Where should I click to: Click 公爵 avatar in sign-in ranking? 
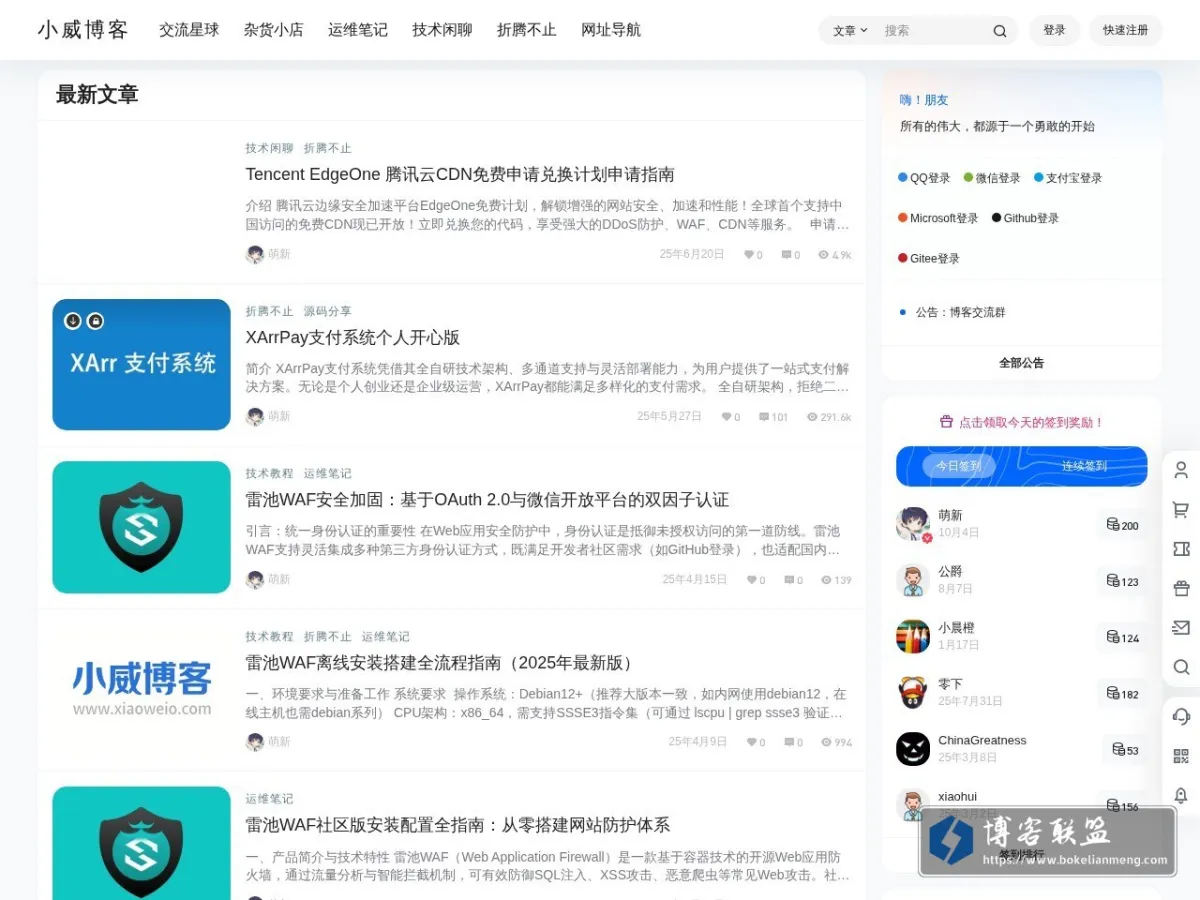coord(913,580)
